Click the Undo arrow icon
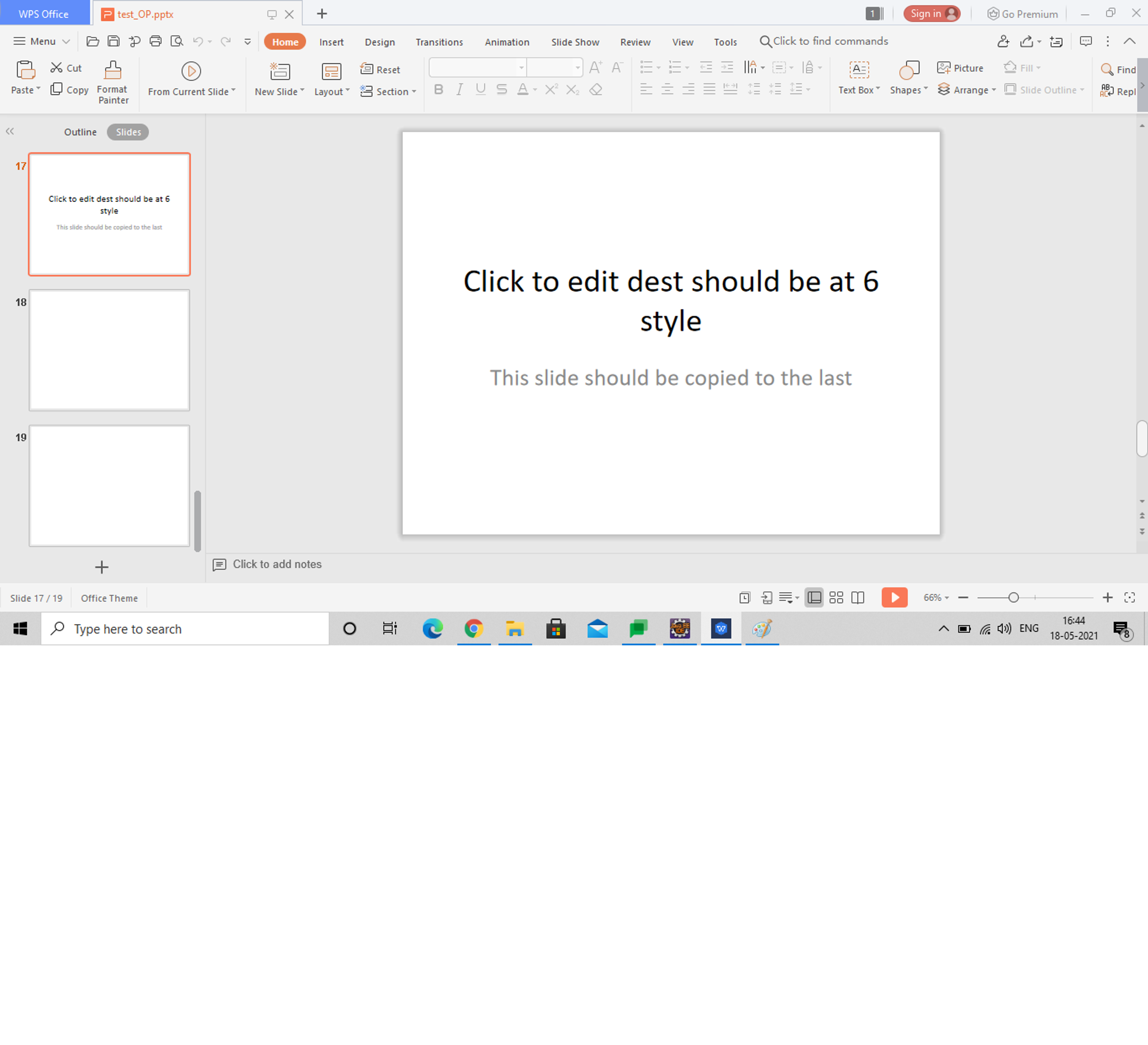The height and width of the screenshot is (1045, 1148). (198, 41)
